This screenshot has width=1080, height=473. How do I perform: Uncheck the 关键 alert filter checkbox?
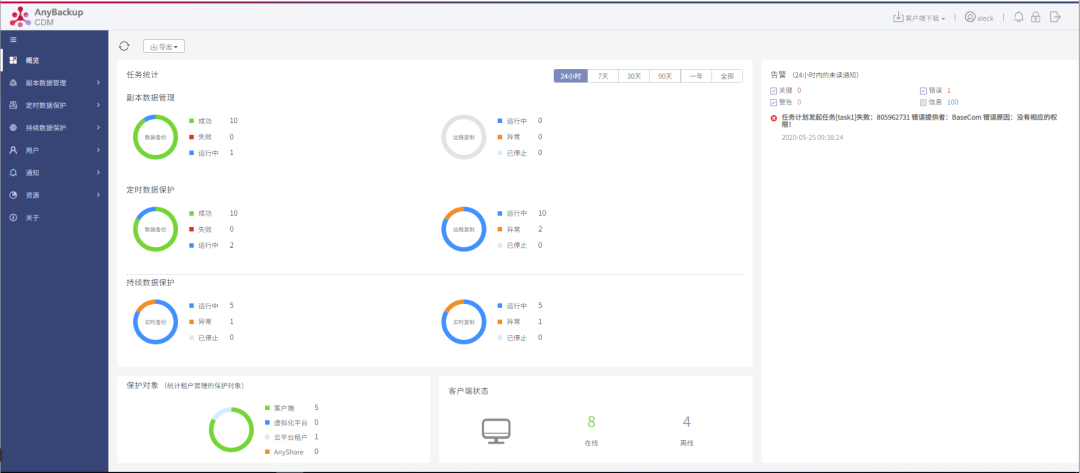[773, 90]
